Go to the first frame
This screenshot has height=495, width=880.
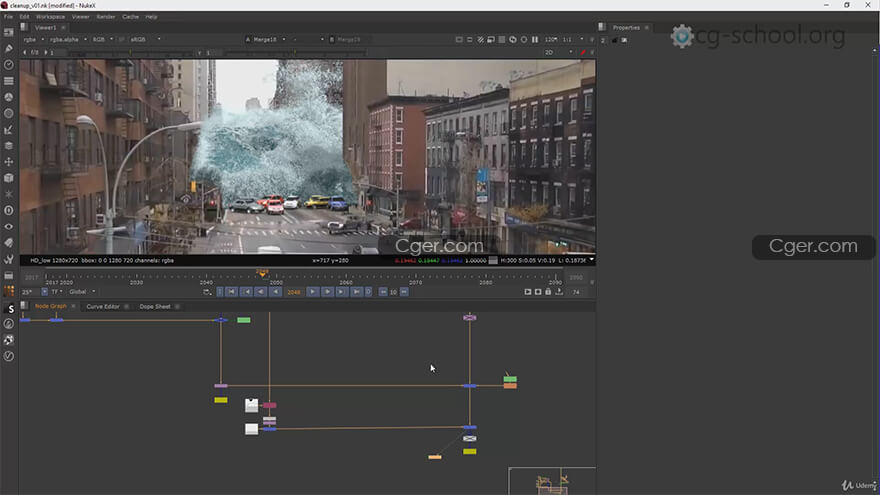(231, 292)
